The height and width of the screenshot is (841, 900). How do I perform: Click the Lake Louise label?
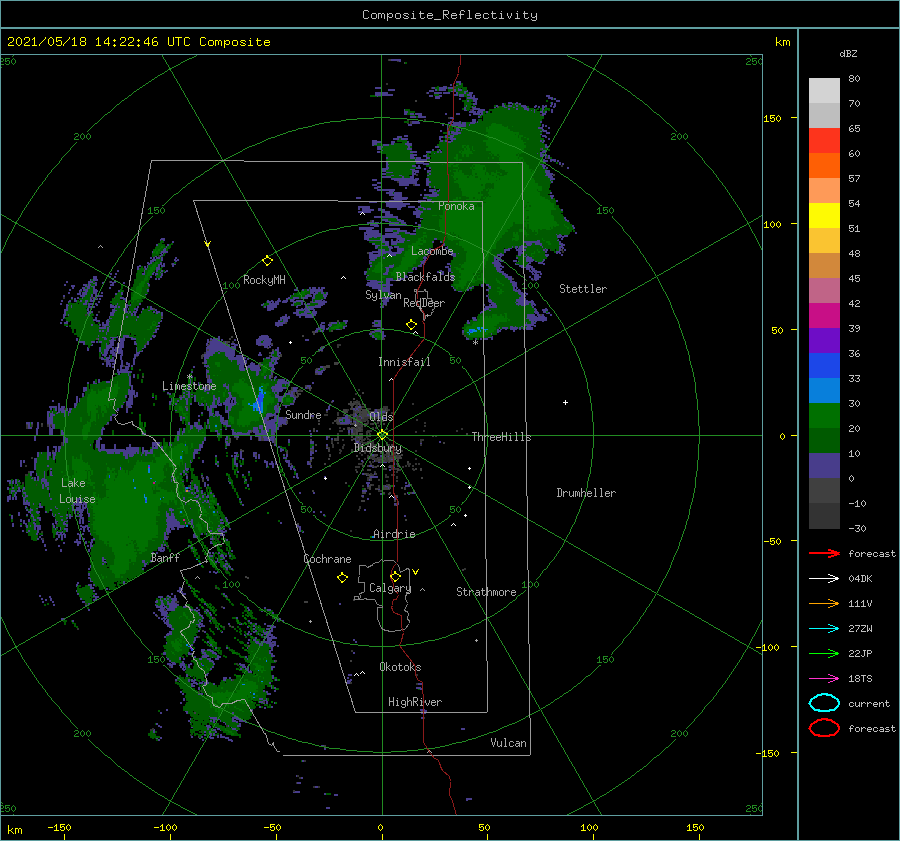77,491
